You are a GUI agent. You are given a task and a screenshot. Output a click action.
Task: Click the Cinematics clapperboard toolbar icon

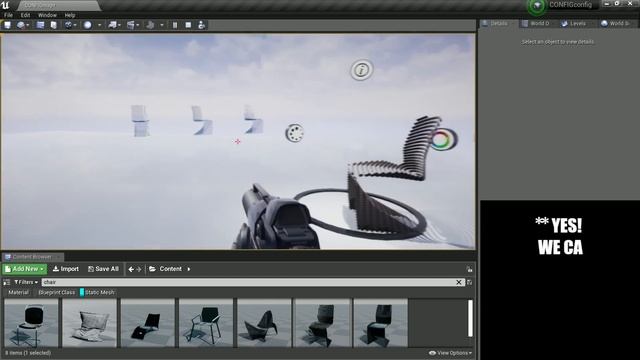[131, 25]
